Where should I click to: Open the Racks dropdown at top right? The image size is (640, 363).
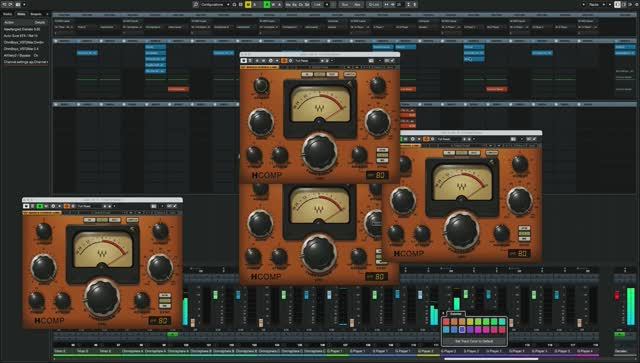click(595, 4)
